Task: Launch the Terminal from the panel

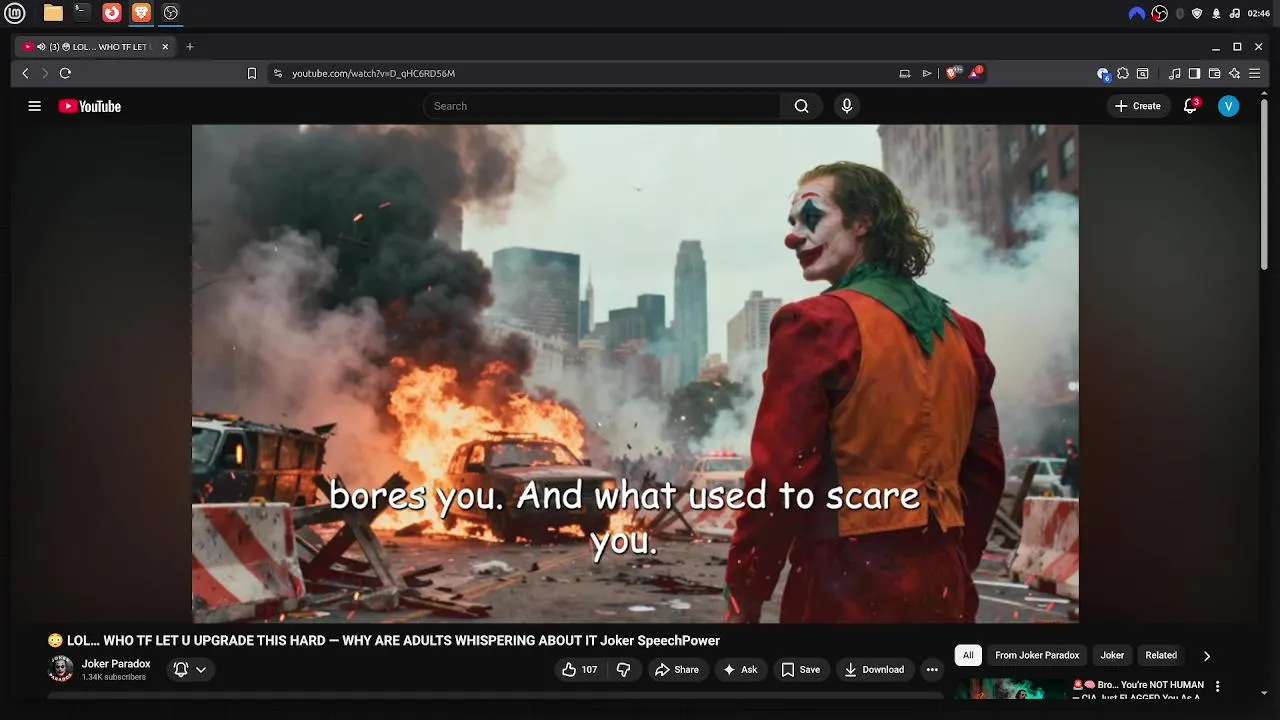Action: (x=82, y=13)
